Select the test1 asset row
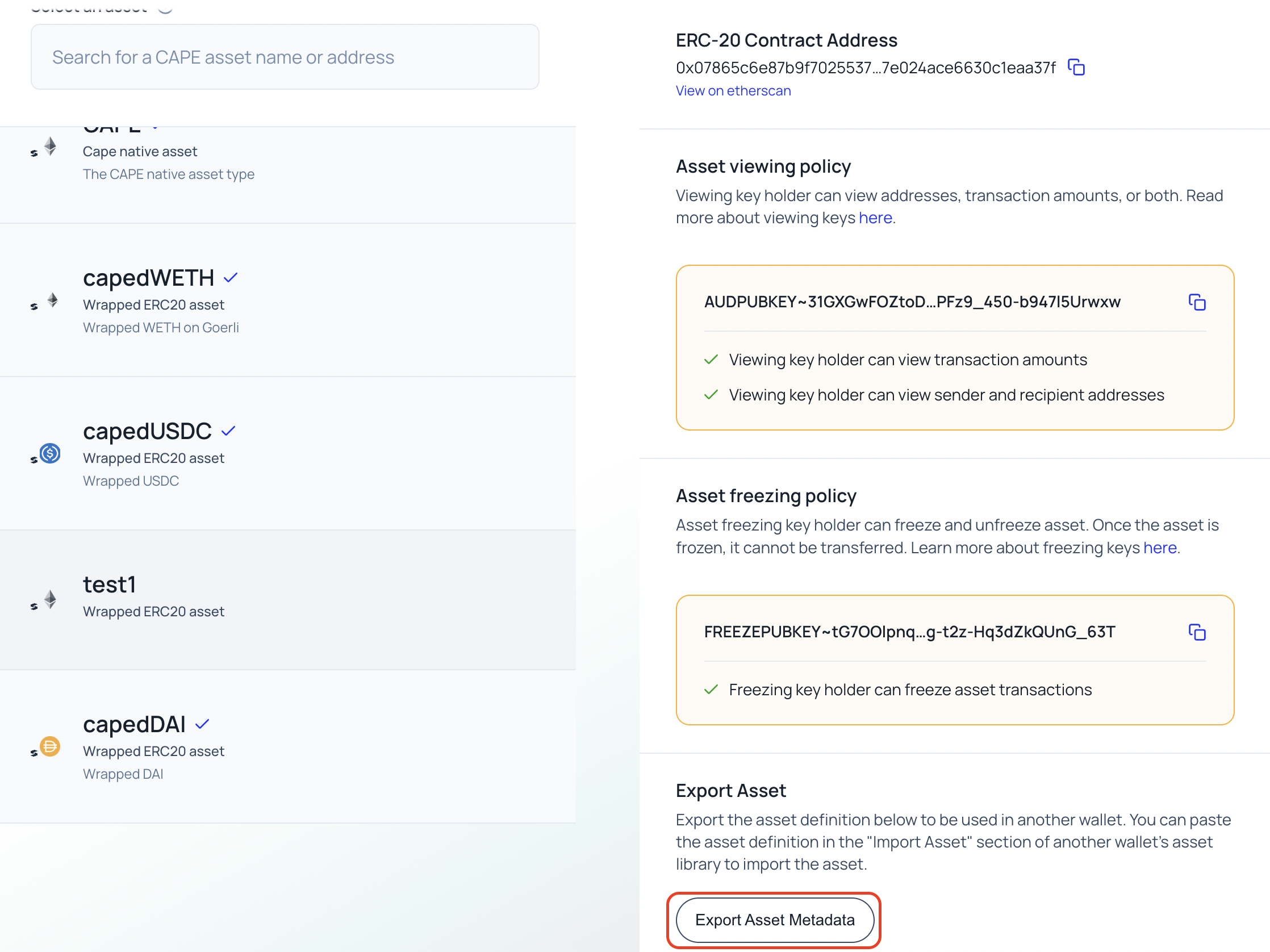This screenshot has width=1270, height=952. click(287, 599)
